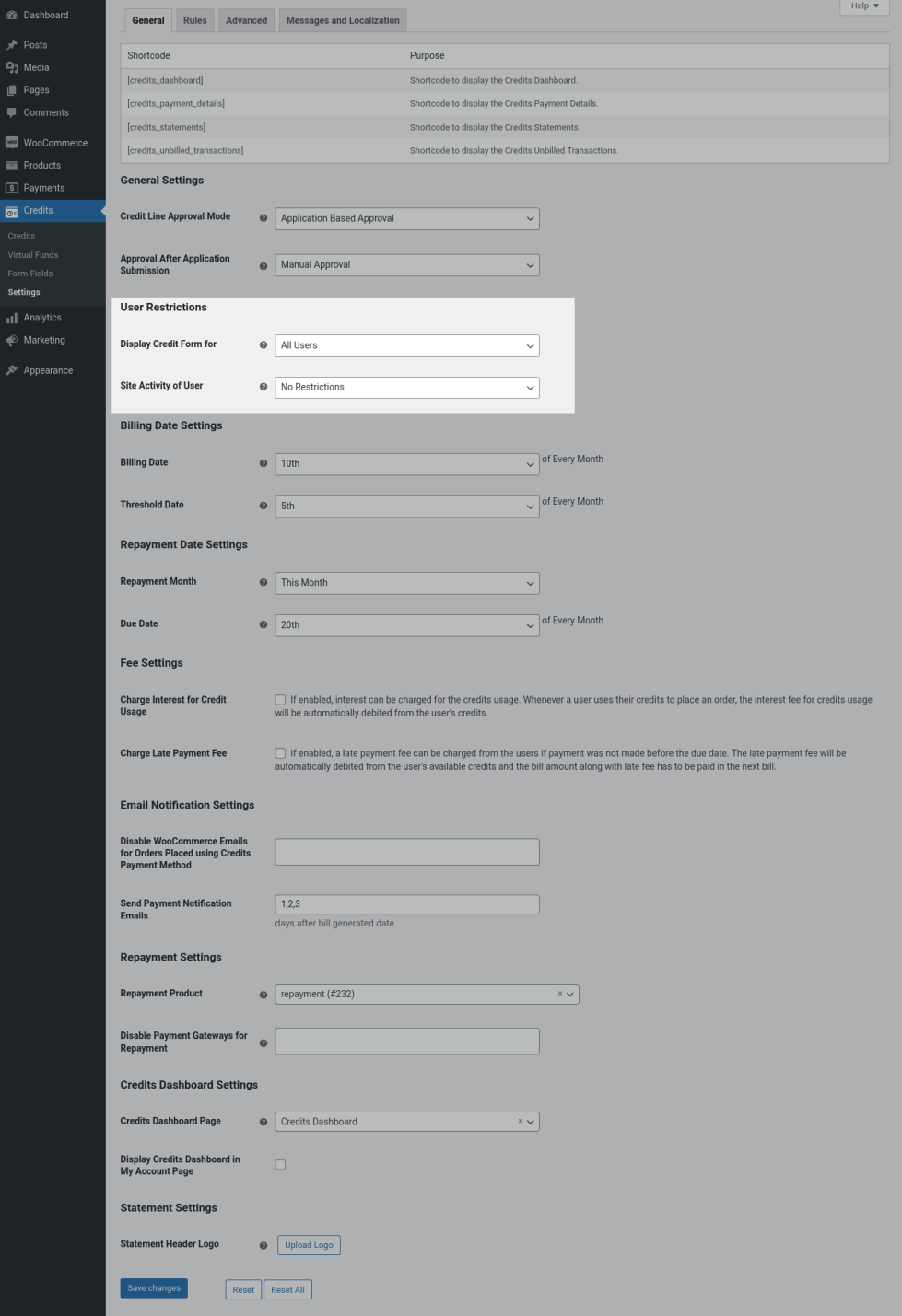Click the Send Payment Notification Emails field
902x1316 pixels.
coord(406,904)
